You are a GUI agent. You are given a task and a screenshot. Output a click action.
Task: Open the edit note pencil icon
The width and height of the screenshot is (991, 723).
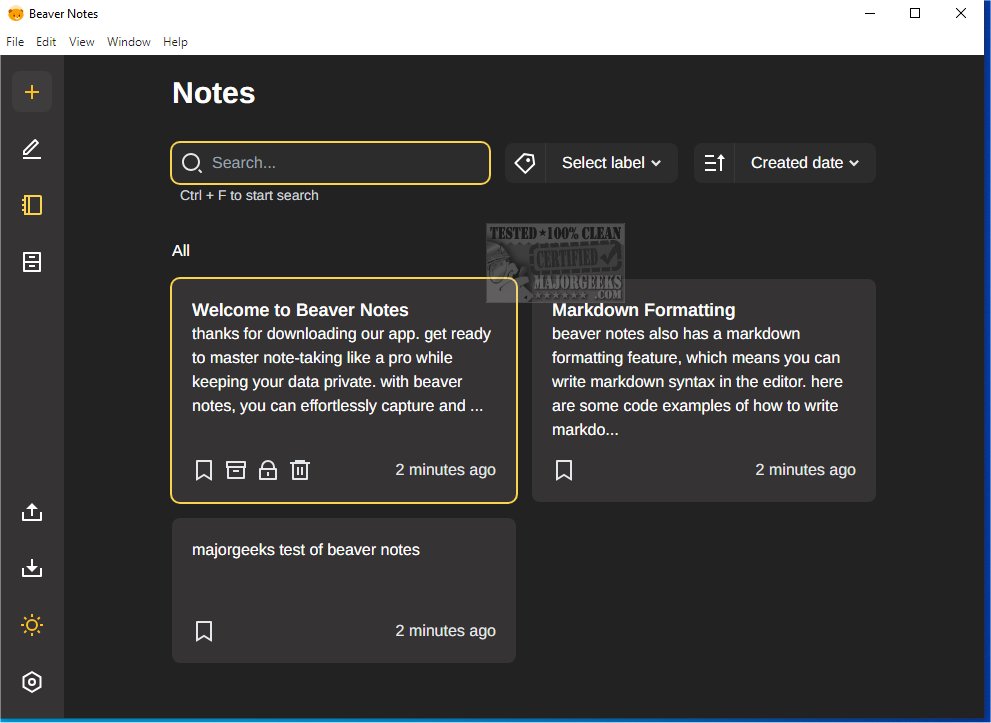[32, 149]
